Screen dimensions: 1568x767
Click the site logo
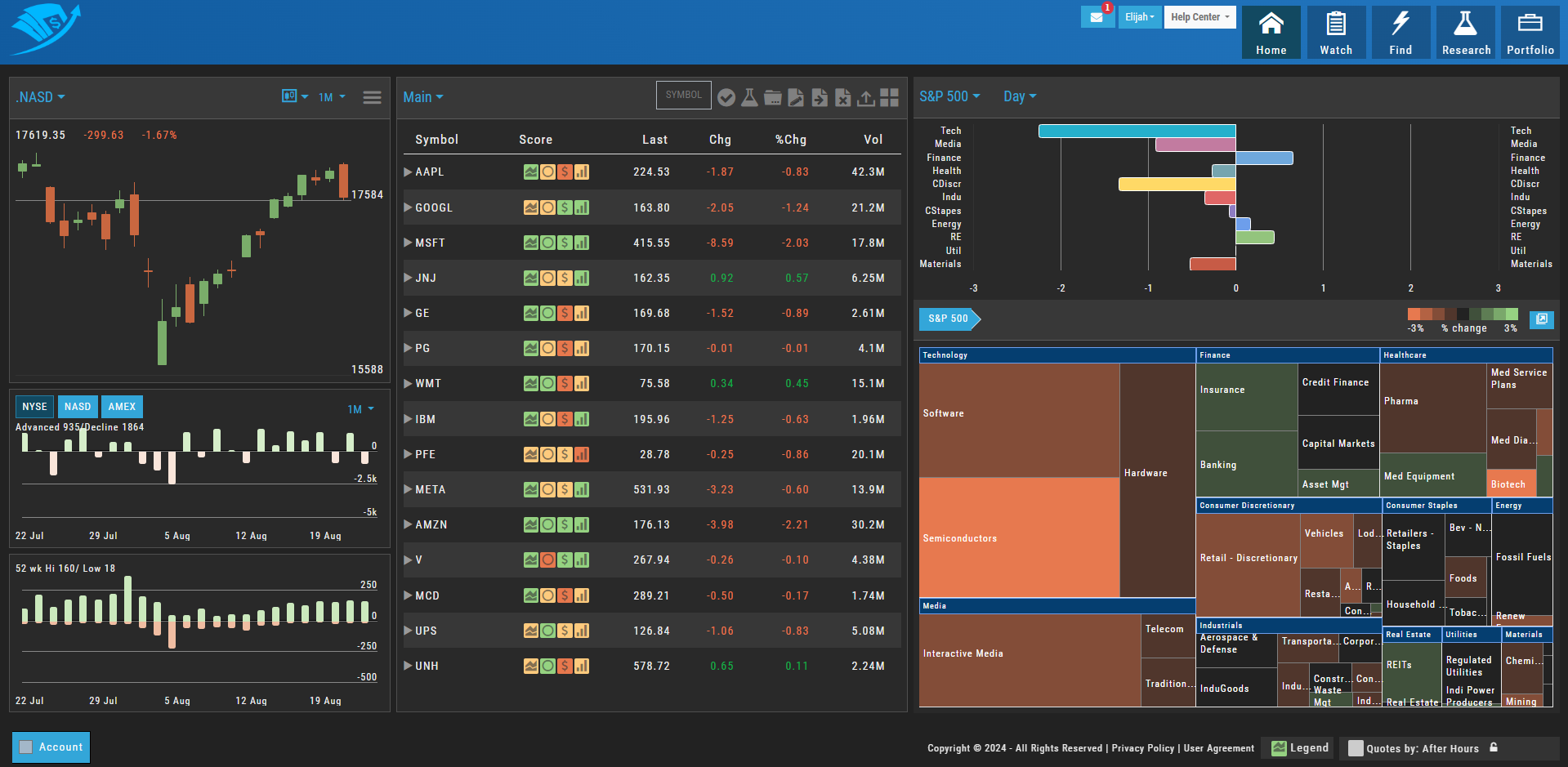(x=46, y=29)
